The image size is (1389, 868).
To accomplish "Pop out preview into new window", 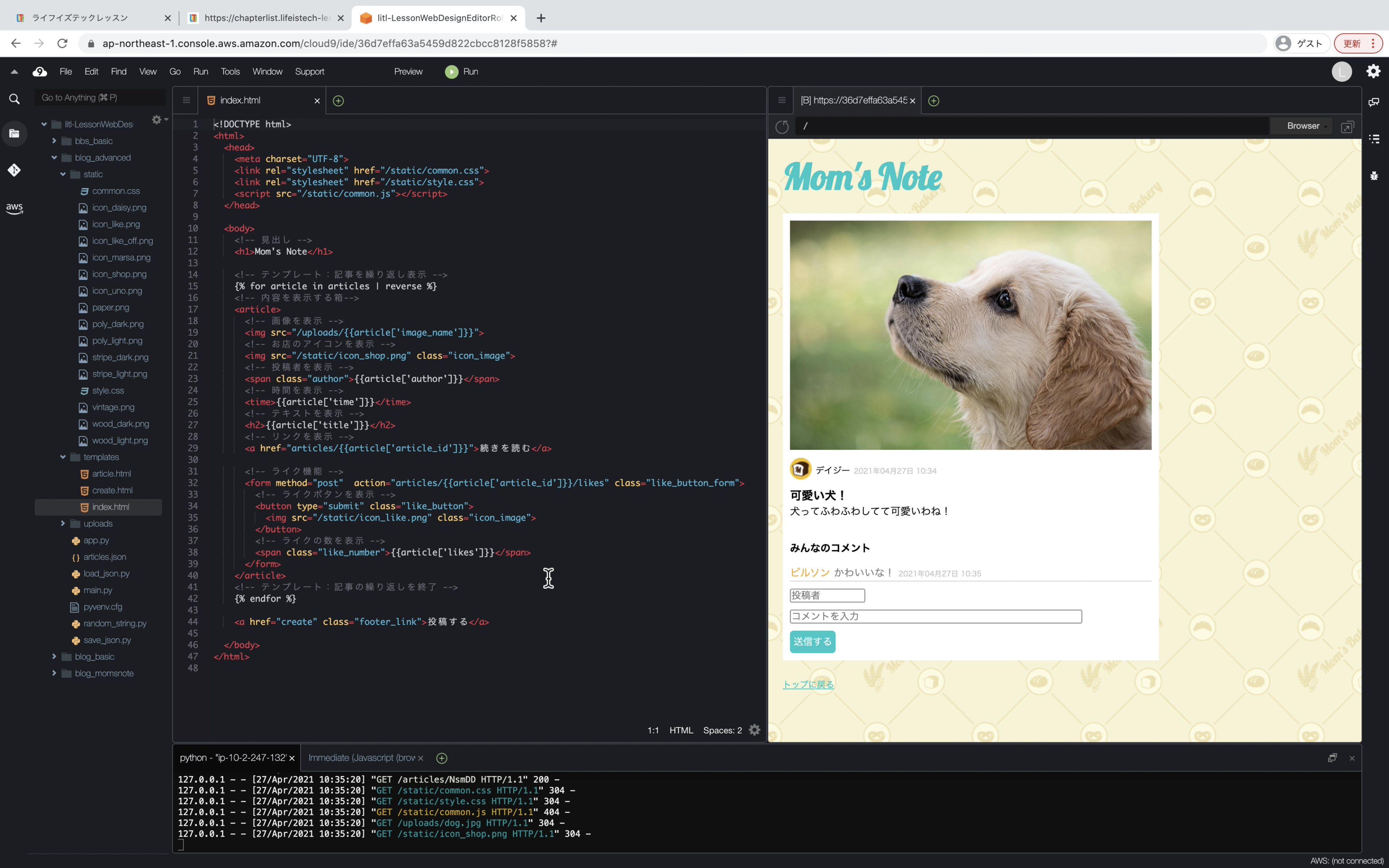I will [x=1347, y=127].
